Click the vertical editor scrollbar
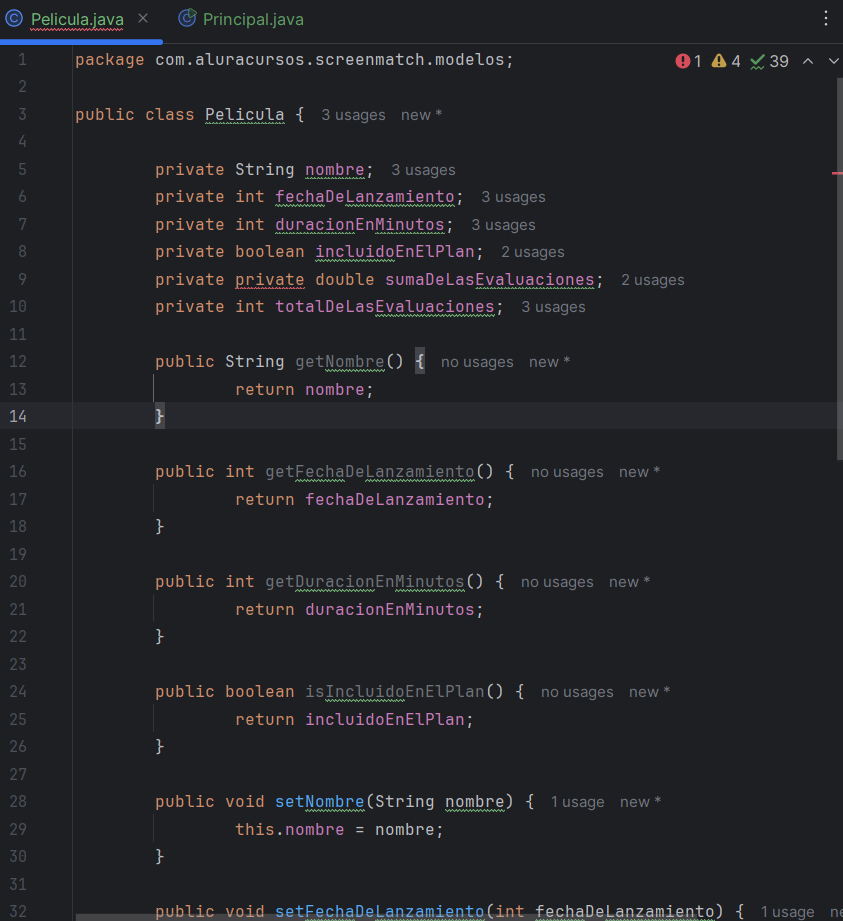This screenshot has height=921, width=843. 839,268
